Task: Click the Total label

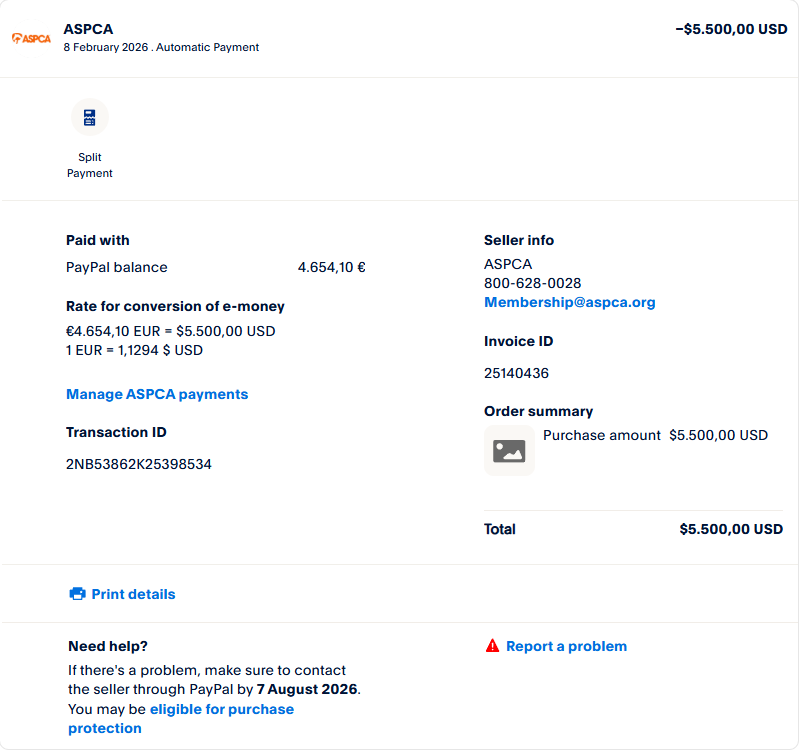Action: [500, 529]
